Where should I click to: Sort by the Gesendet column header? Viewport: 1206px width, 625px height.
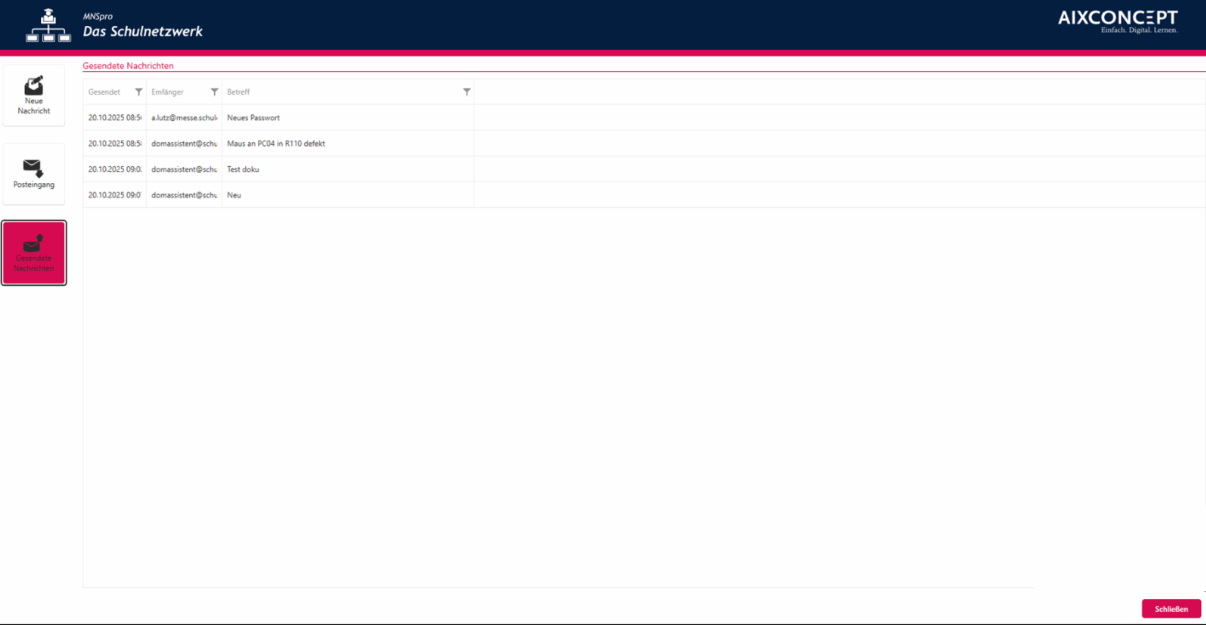[x=104, y=92]
